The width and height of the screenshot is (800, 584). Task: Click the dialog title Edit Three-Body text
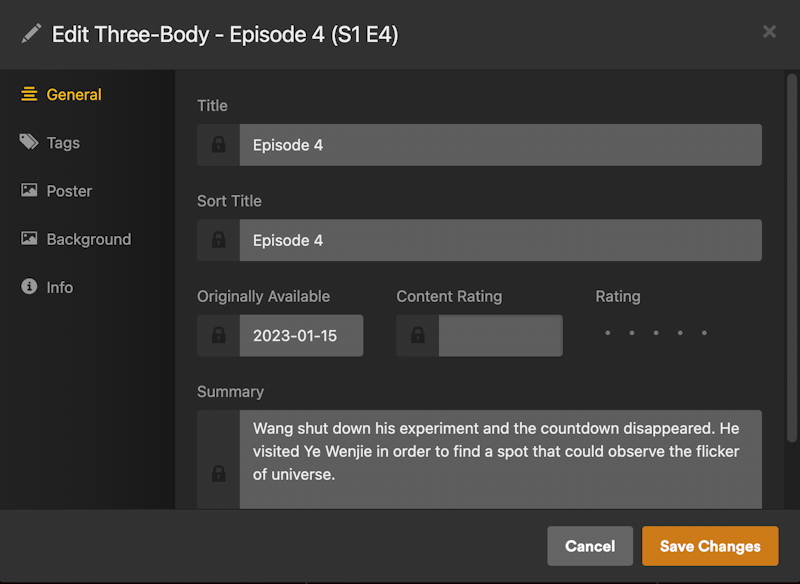tap(225, 35)
